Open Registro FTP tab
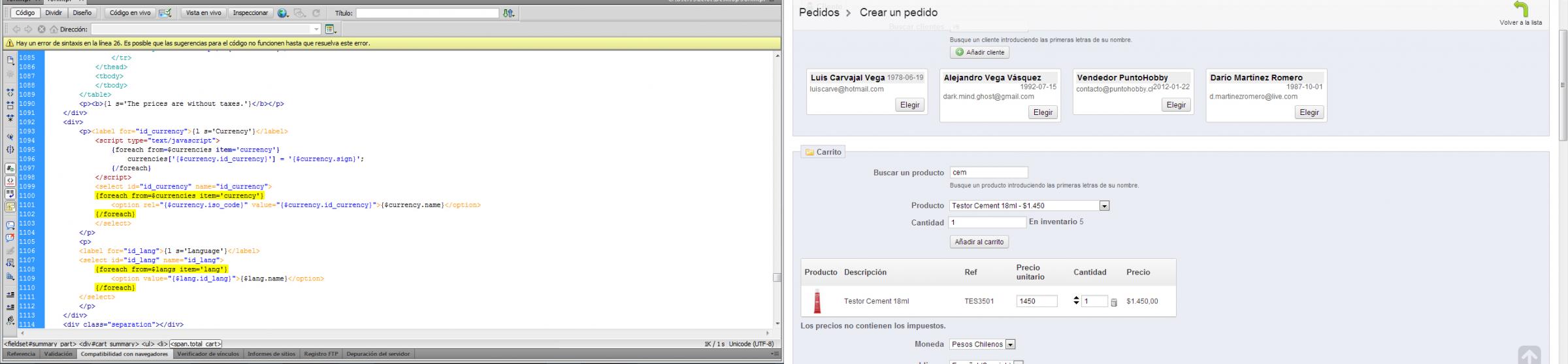The image size is (1568, 364). [x=321, y=354]
